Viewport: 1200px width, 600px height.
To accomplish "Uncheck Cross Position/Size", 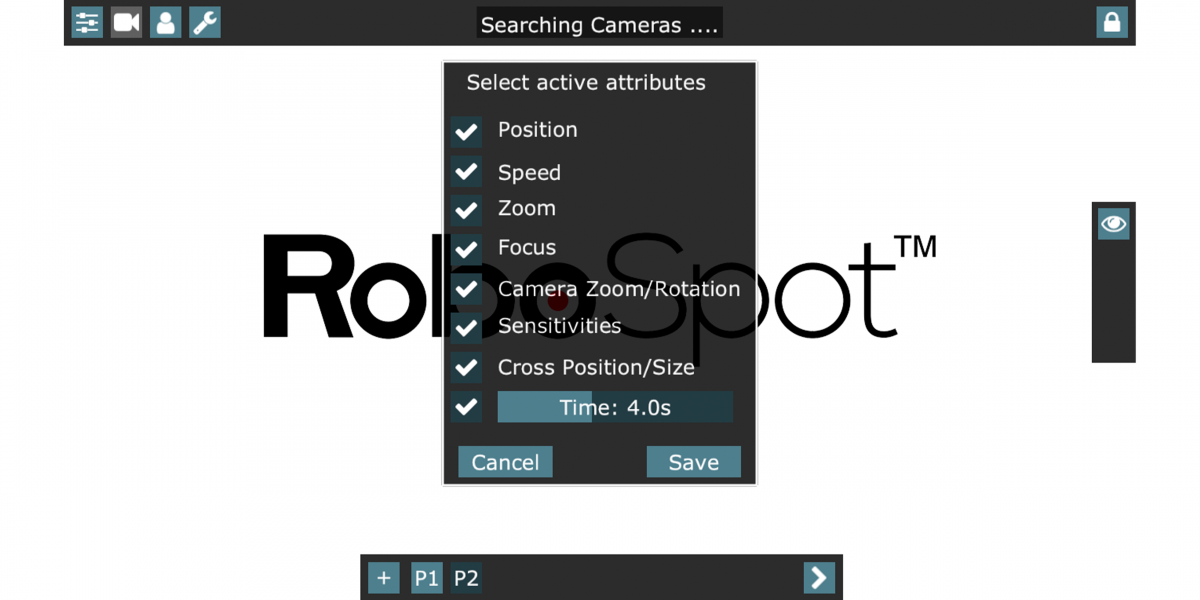I will coord(466,367).
